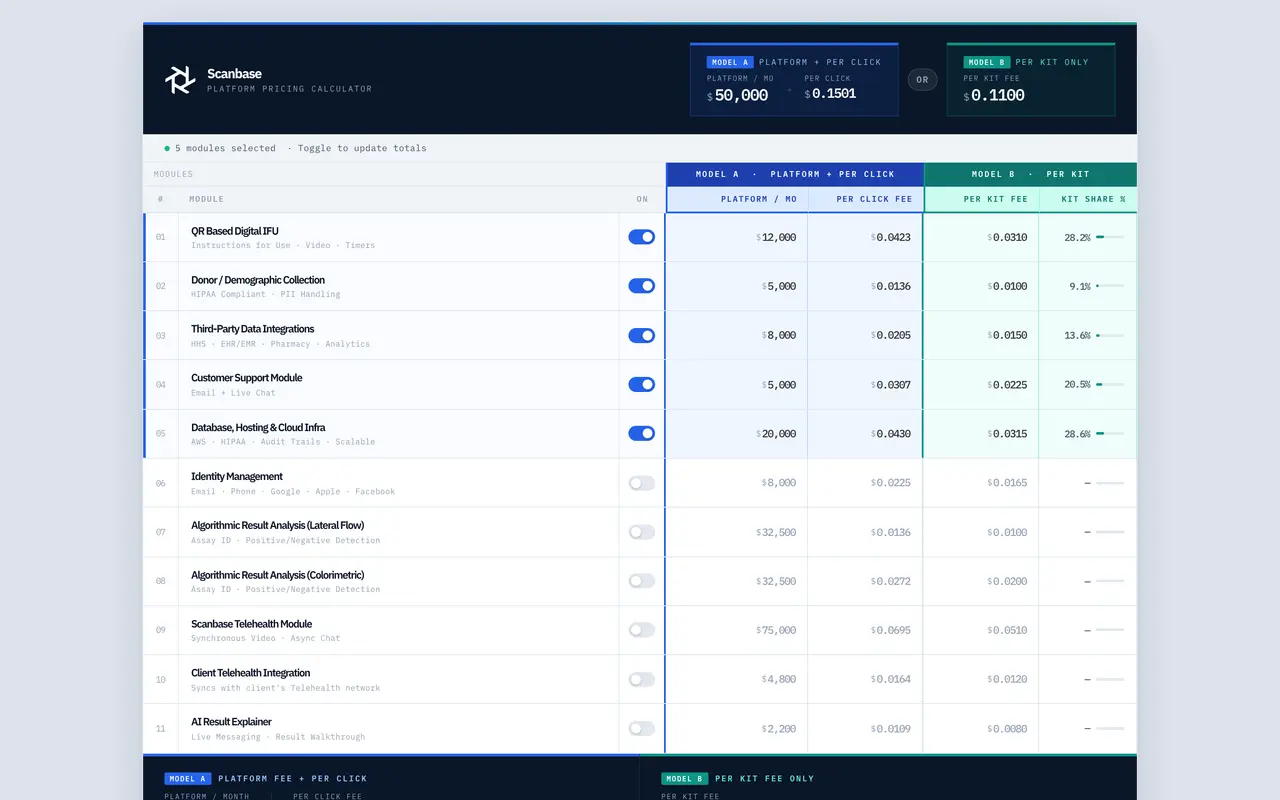Image resolution: width=1280 pixels, height=800 pixels.
Task: Click the OR pill between models
Action: [922, 80]
